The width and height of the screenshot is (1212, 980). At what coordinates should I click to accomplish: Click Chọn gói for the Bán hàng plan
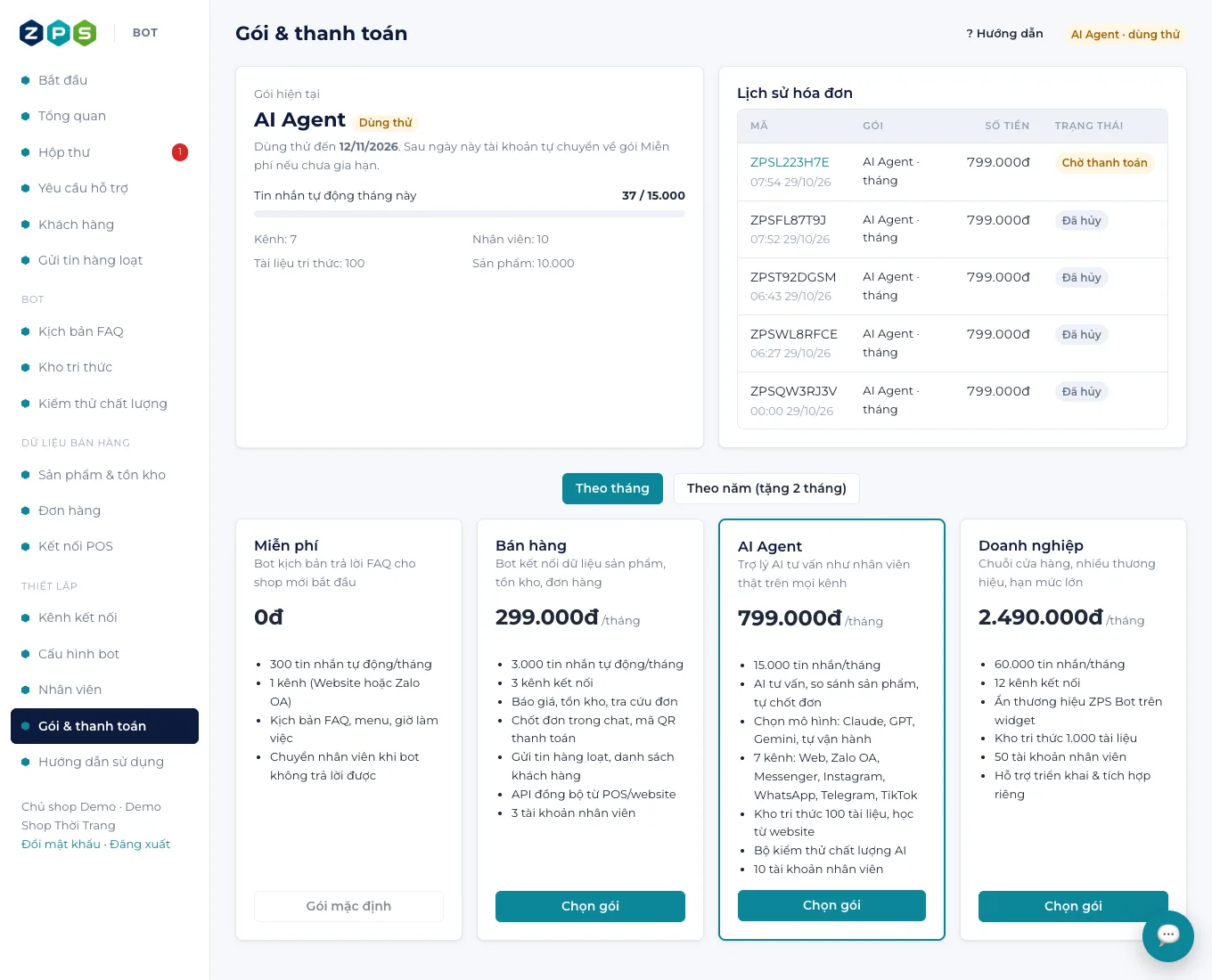[590, 906]
